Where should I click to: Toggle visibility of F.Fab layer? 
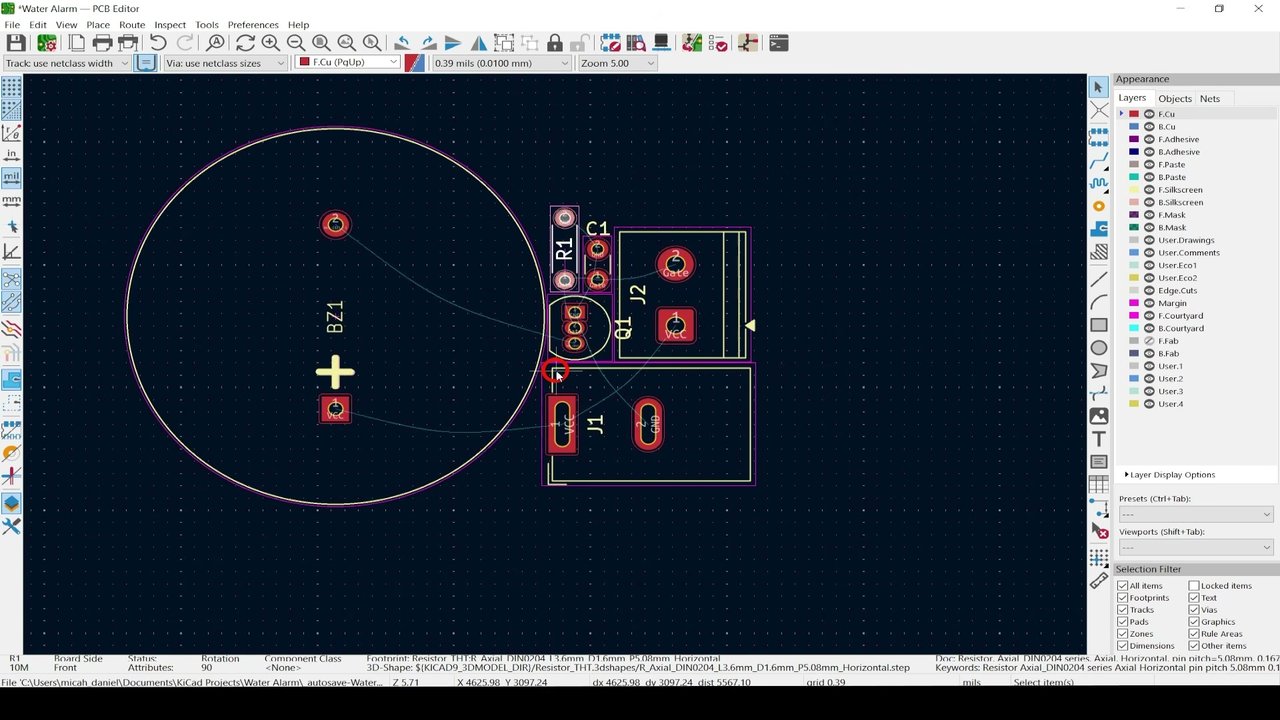1149,341
